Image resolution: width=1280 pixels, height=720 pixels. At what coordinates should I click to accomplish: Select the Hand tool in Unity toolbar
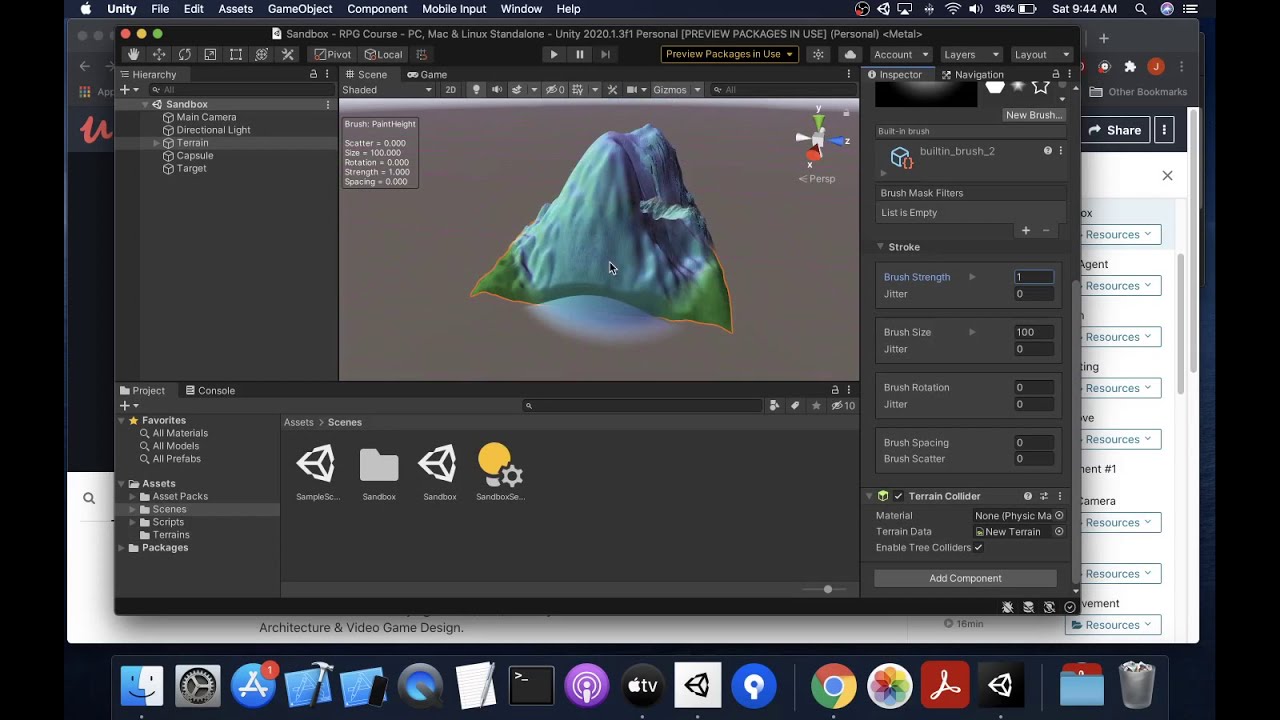click(133, 54)
